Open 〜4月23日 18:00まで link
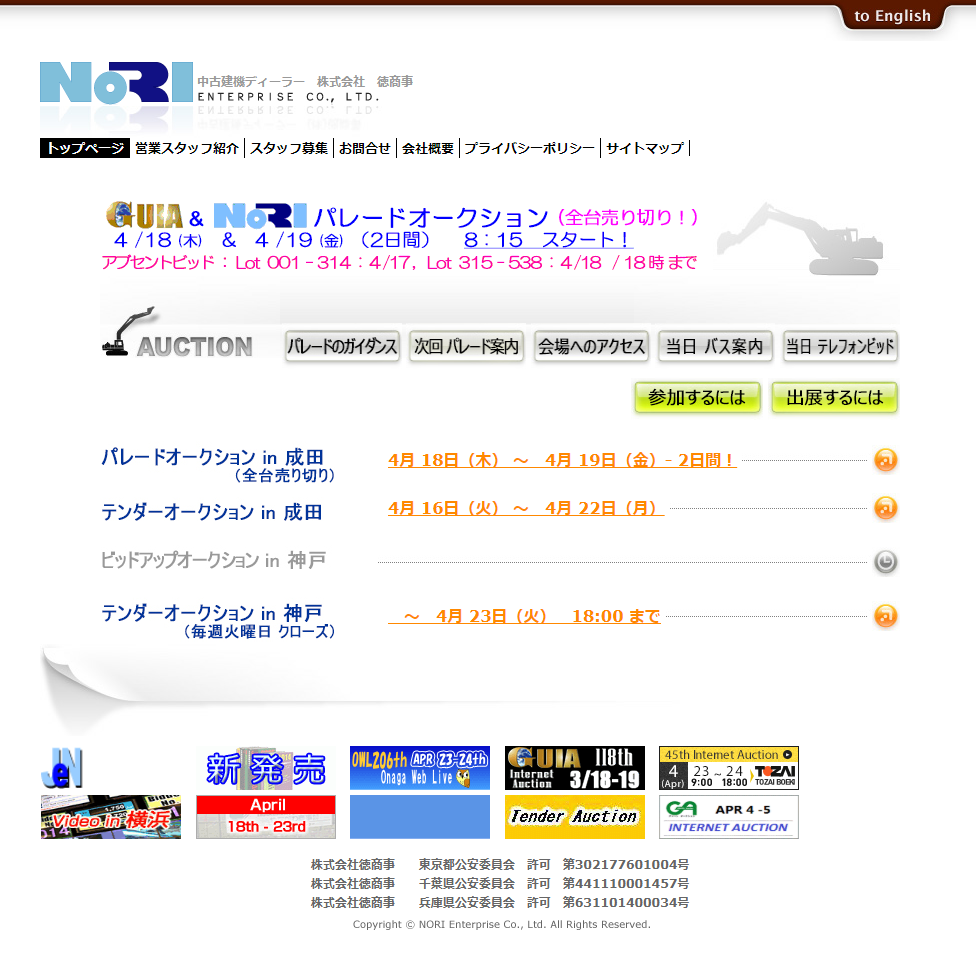 [524, 616]
